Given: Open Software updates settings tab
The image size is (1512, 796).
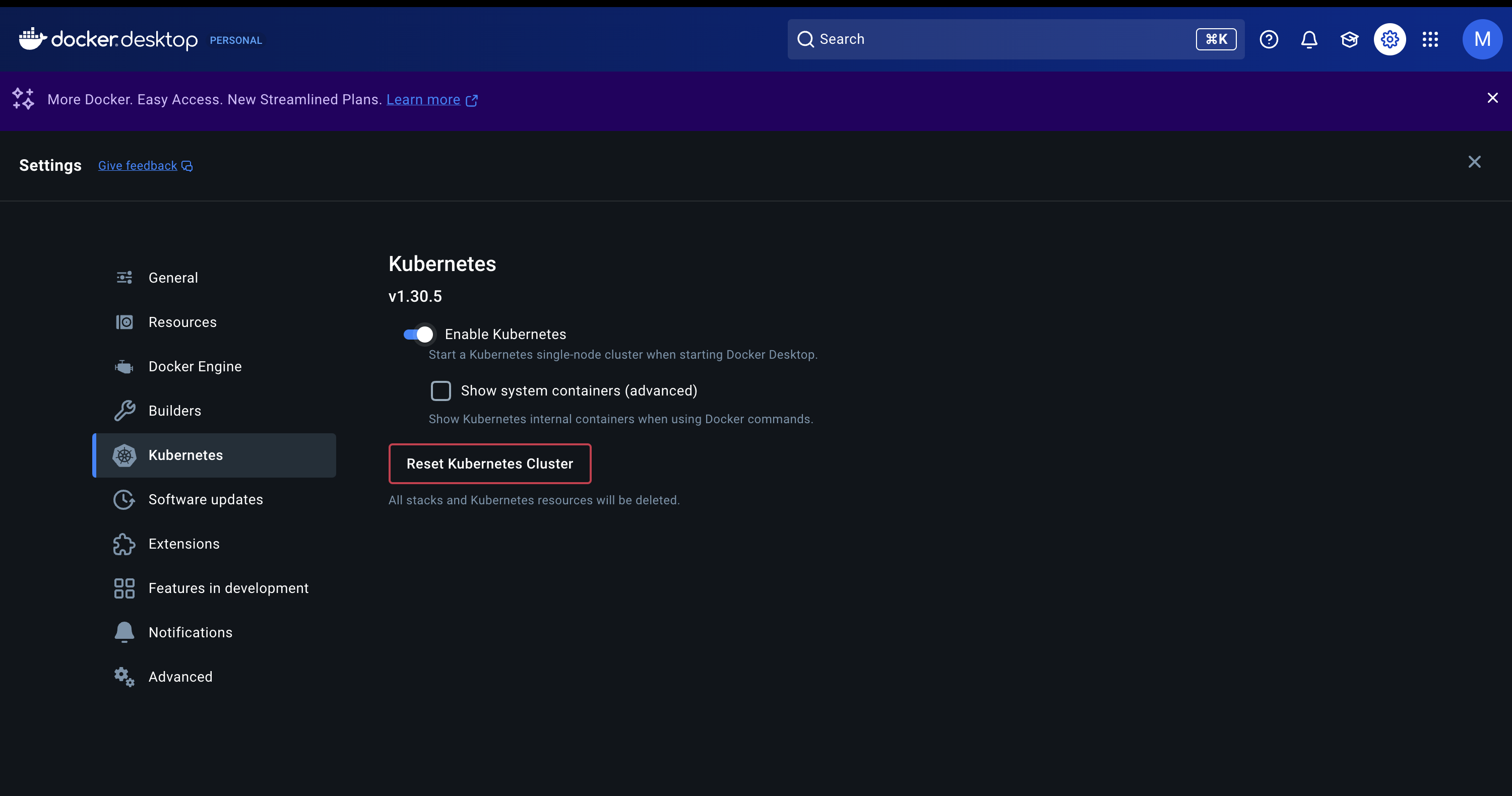Looking at the screenshot, I should [215, 500].
